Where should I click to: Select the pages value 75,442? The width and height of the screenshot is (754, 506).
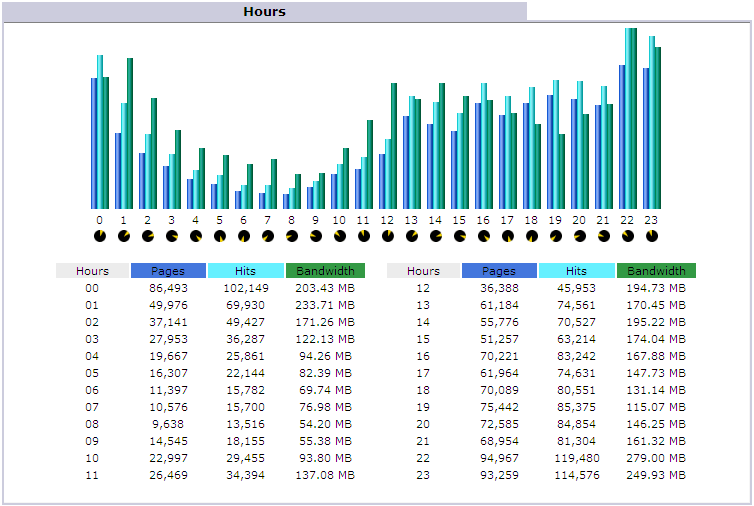pos(499,407)
